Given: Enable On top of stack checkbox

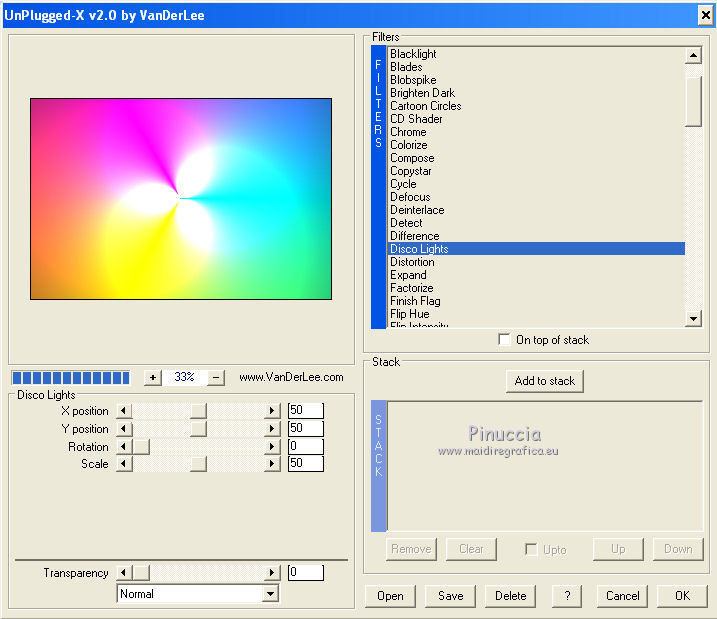Looking at the screenshot, I should (504, 340).
